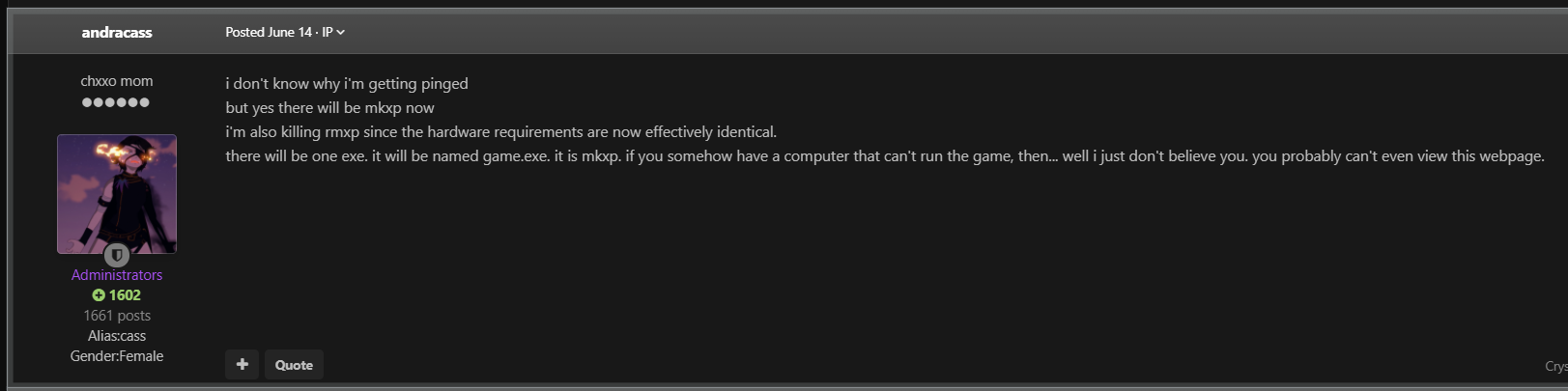Click the rank pips dots under chxxo mom

[x=116, y=102]
